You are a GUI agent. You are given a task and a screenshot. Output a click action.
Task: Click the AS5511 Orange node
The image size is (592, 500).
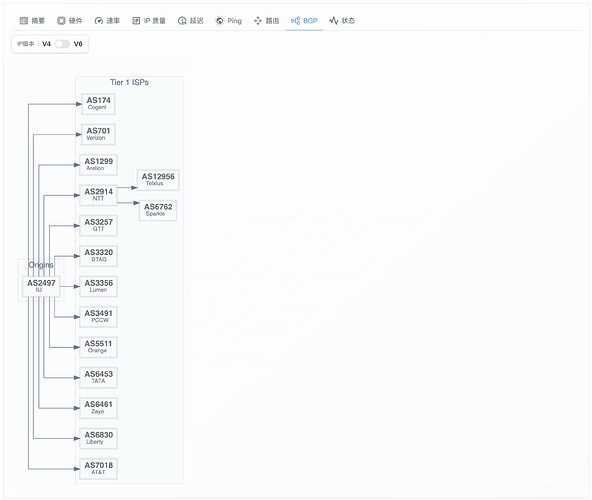point(99,347)
